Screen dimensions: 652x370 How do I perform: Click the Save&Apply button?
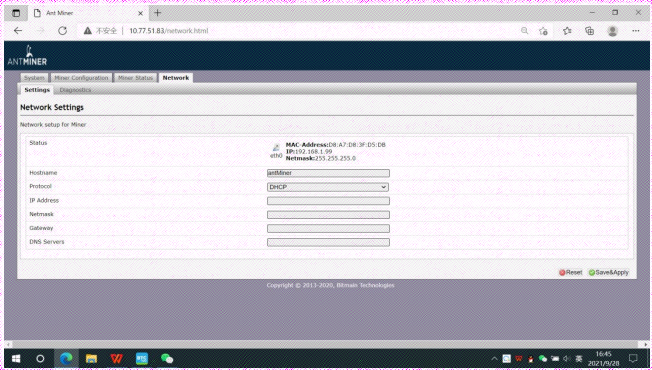click(x=609, y=272)
